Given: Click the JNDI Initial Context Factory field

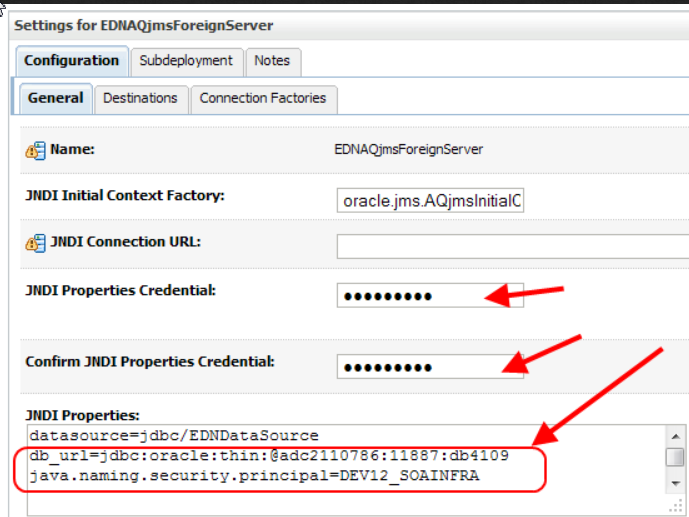Looking at the screenshot, I should [430, 201].
